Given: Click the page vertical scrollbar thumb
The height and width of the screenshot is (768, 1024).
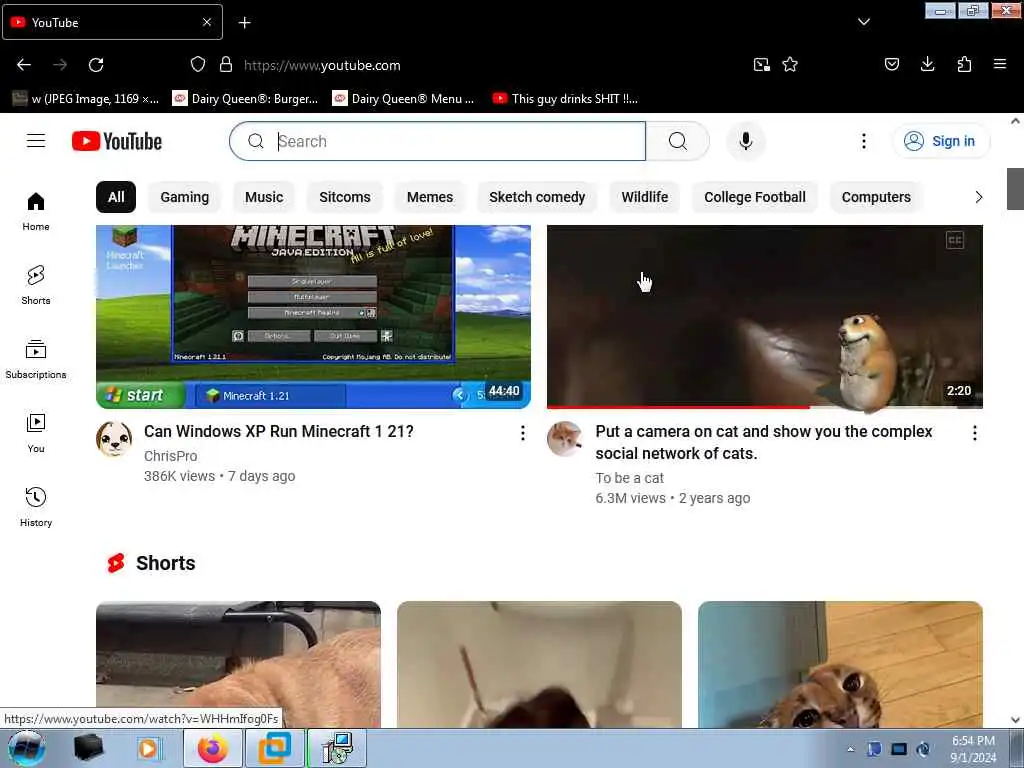Looking at the screenshot, I should coord(1015,189).
